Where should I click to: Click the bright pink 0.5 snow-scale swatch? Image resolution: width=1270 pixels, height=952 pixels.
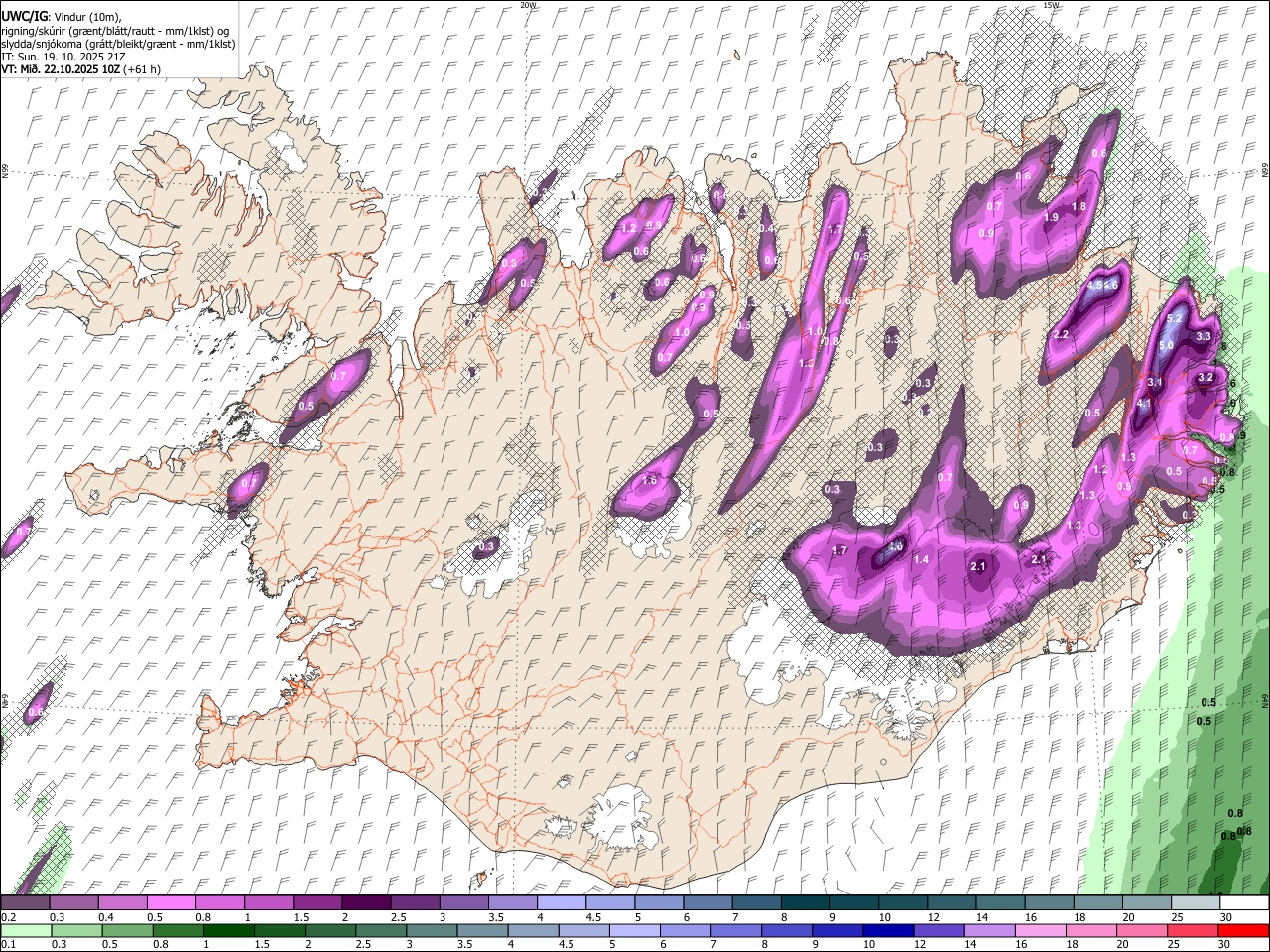pyautogui.click(x=170, y=902)
